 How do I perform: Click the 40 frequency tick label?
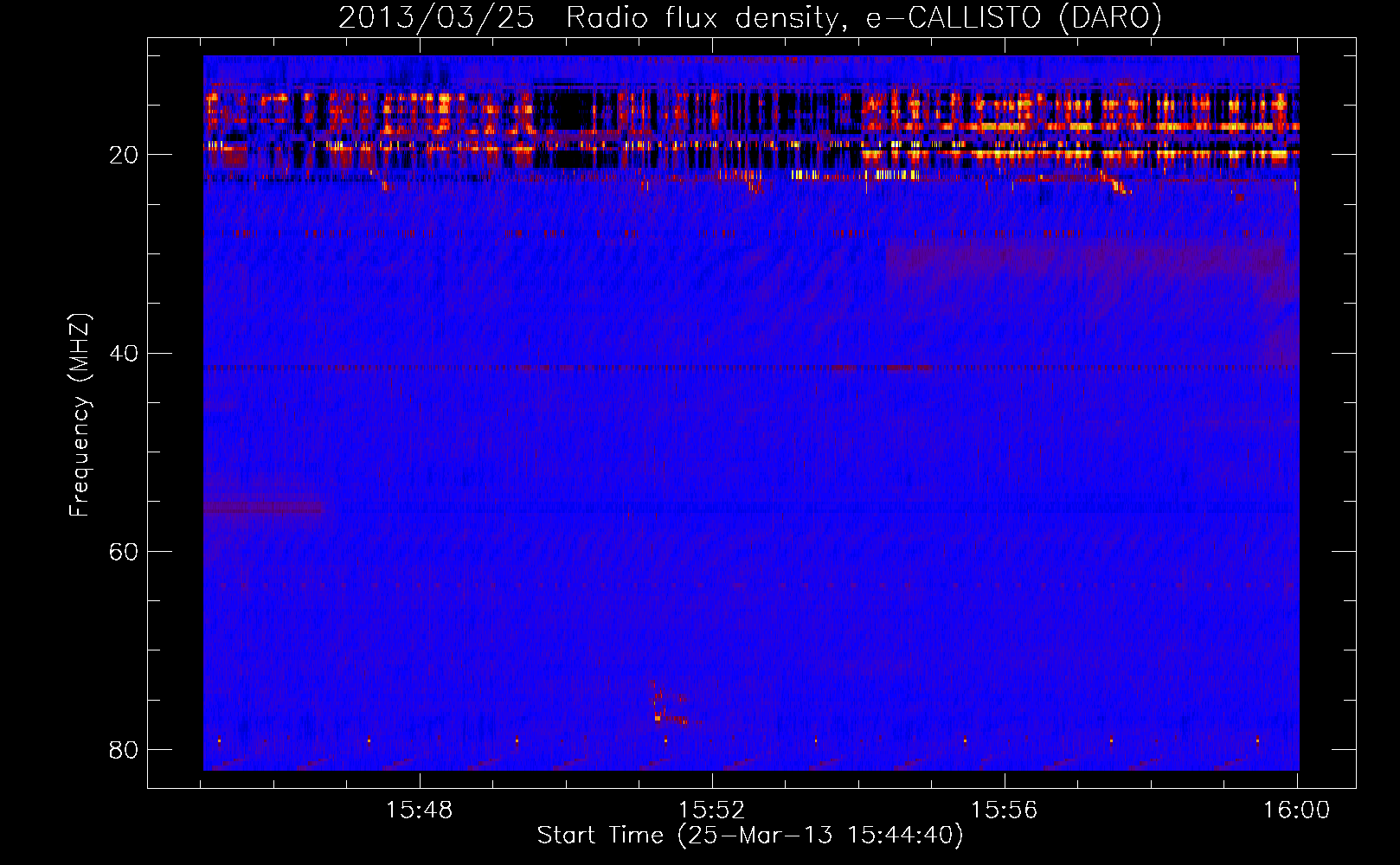coord(124,354)
